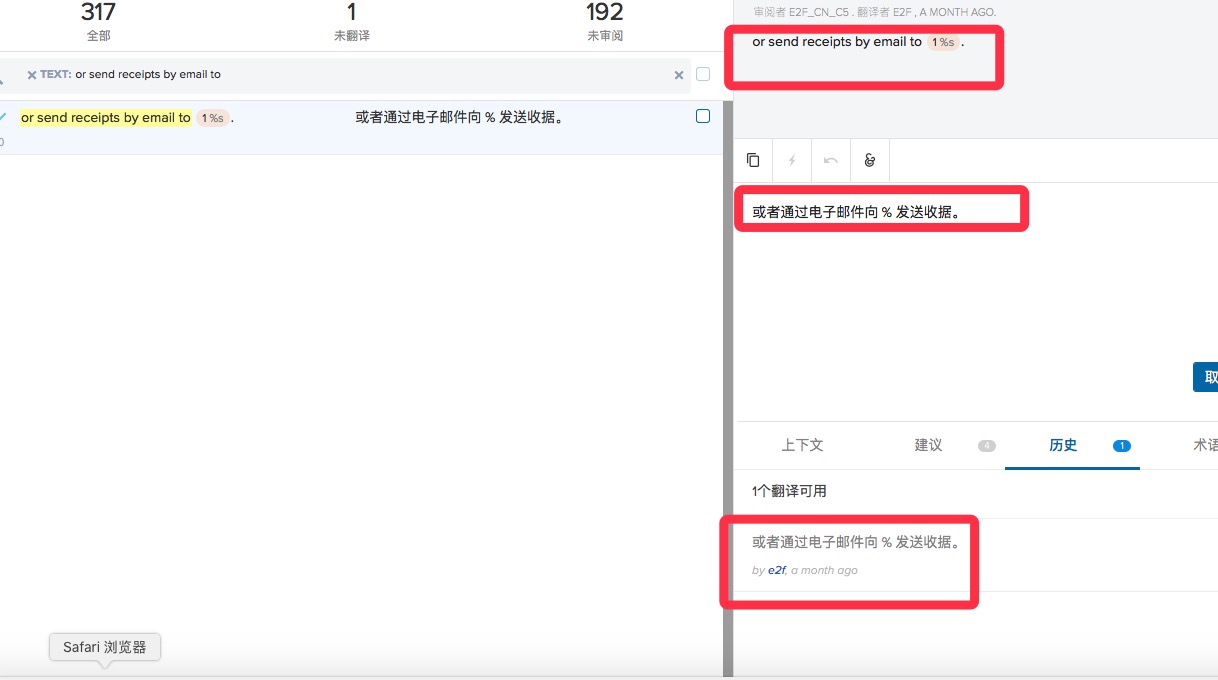Screen dimensions: 1218x680
Task: Click the gray suggestion count badge beside 建议
Action: tap(987, 447)
